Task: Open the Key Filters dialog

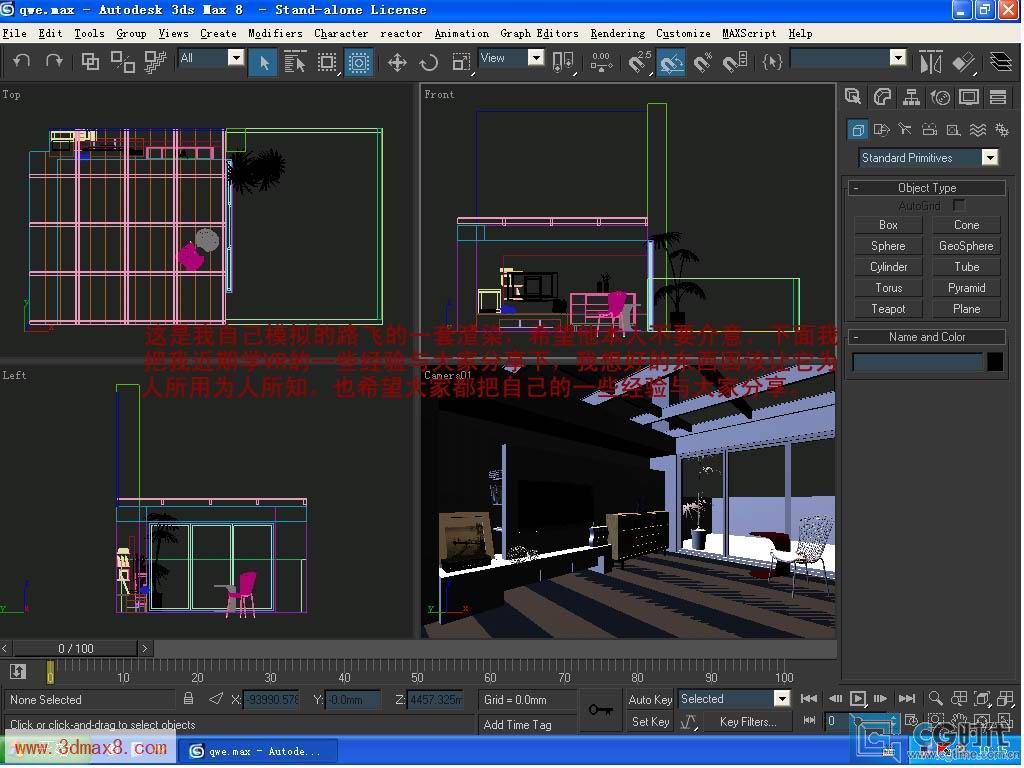Action: 748,722
